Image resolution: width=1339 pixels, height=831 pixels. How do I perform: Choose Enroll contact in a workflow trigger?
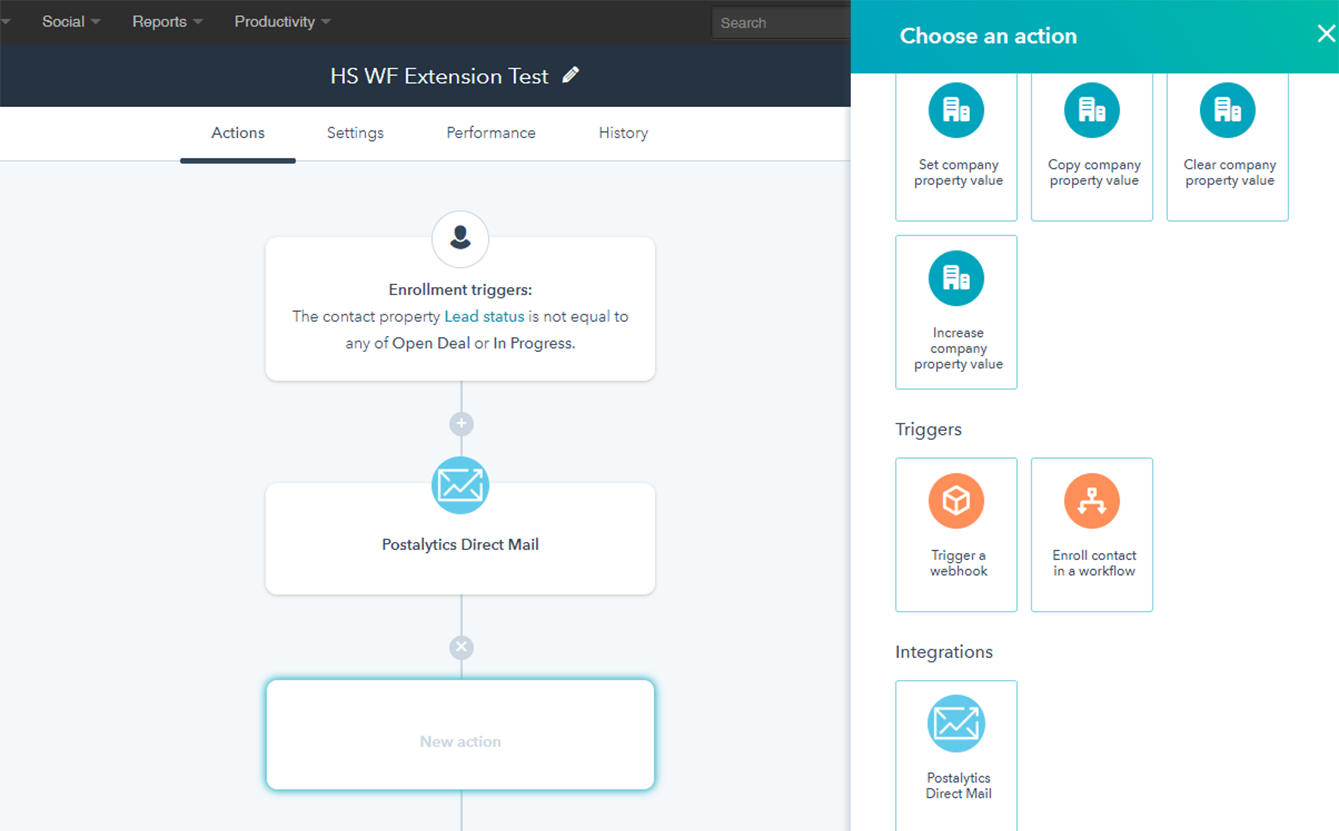(1092, 534)
